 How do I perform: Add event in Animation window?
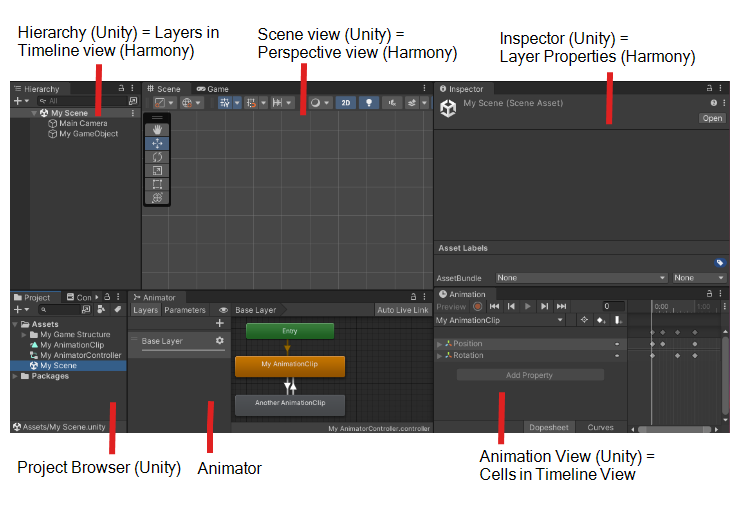pyautogui.click(x=618, y=320)
